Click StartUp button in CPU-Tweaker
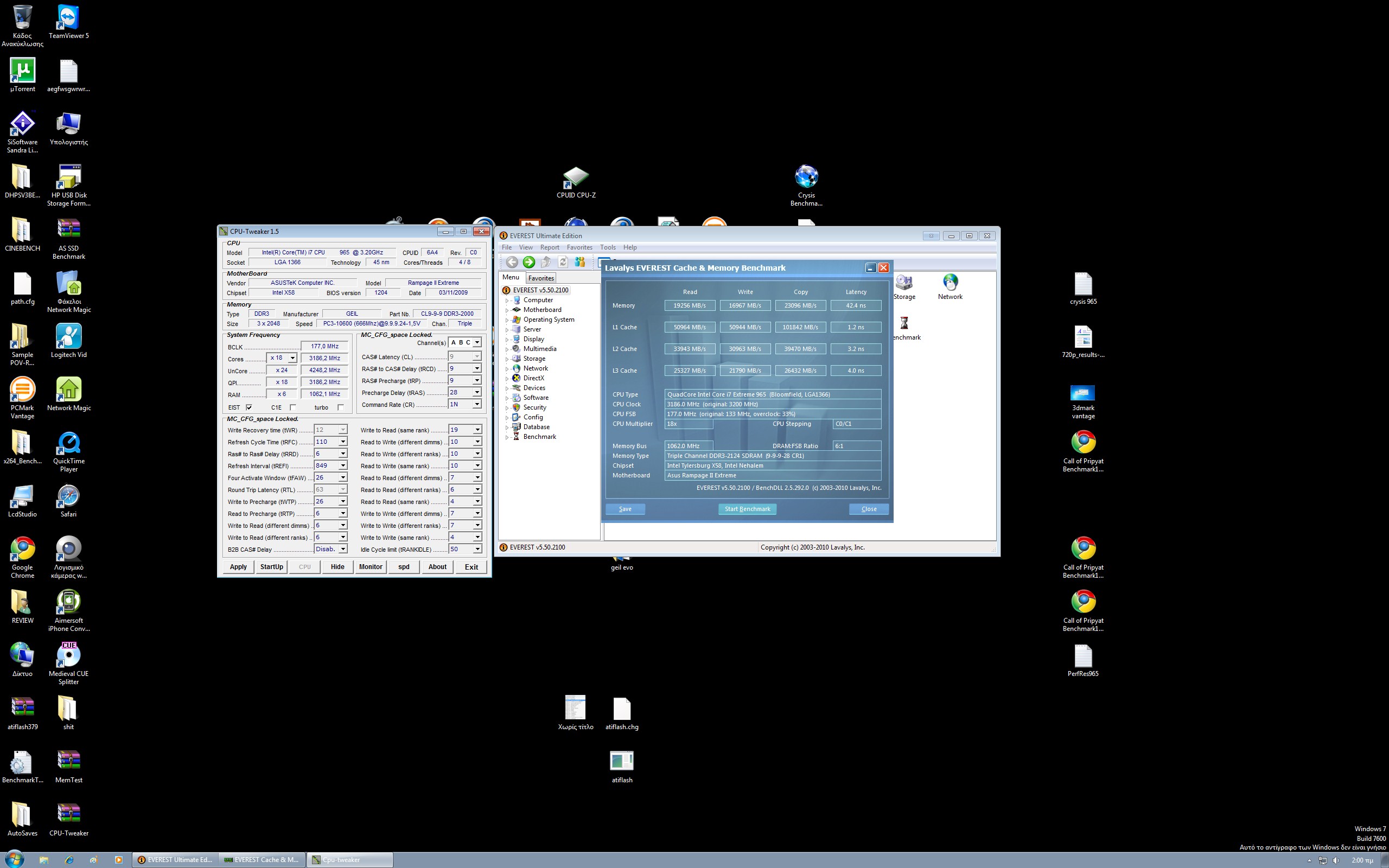 pos(271,567)
